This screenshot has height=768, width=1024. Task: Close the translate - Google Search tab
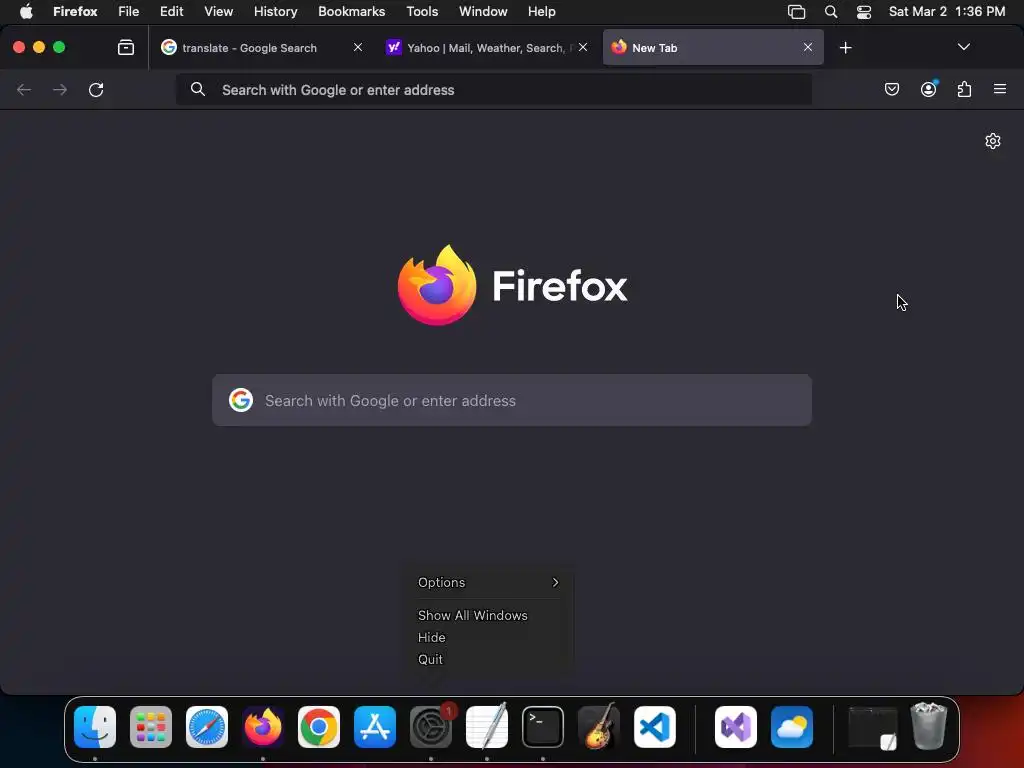358,47
